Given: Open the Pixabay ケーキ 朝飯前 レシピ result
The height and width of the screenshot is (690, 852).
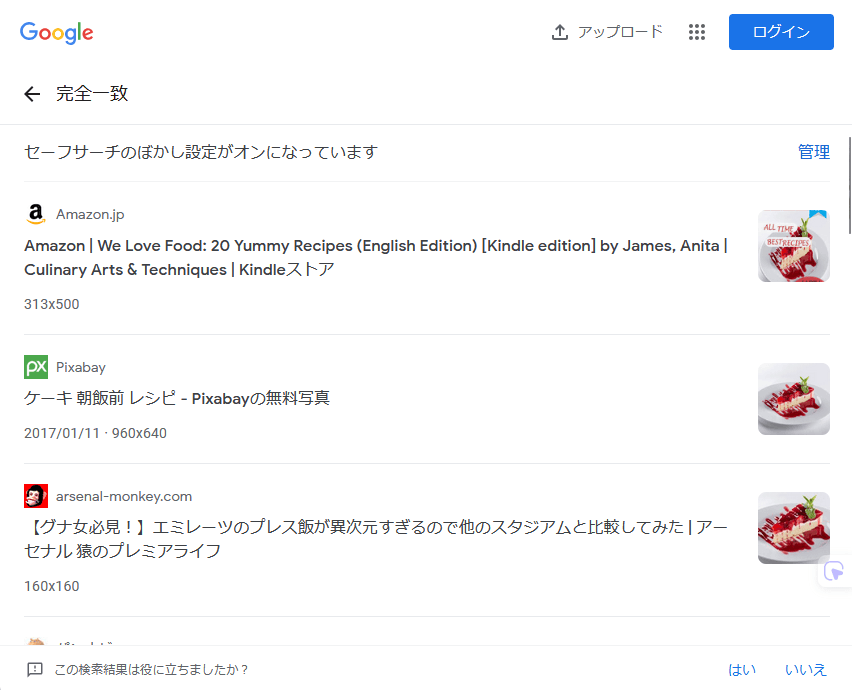Looking at the screenshot, I should tap(177, 398).
